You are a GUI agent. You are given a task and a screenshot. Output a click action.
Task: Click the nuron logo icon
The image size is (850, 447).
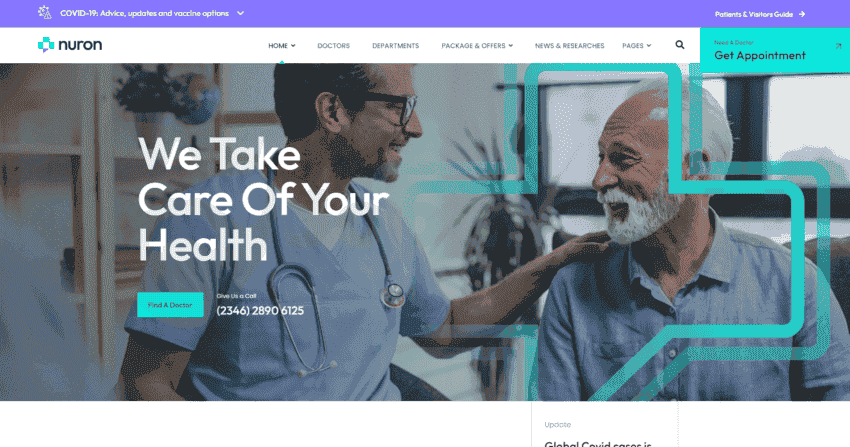coord(46,45)
